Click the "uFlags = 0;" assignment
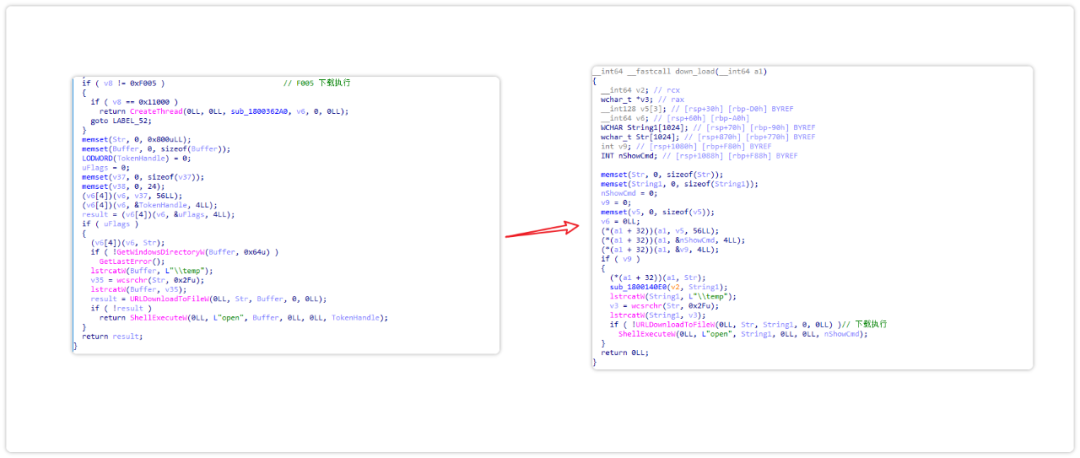This screenshot has height=458, width=1080. pos(106,167)
